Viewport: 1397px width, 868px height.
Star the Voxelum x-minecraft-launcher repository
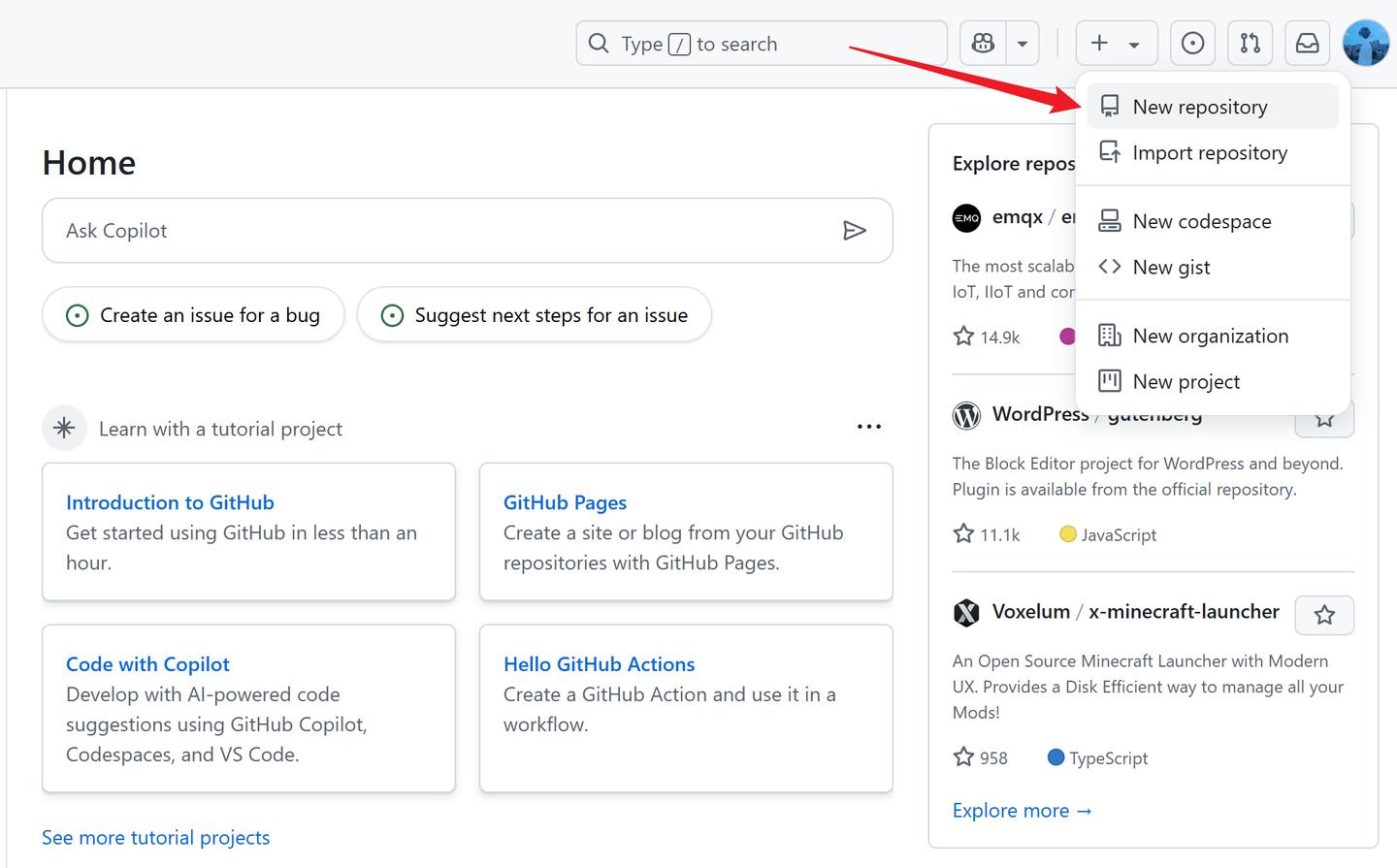pos(1324,615)
